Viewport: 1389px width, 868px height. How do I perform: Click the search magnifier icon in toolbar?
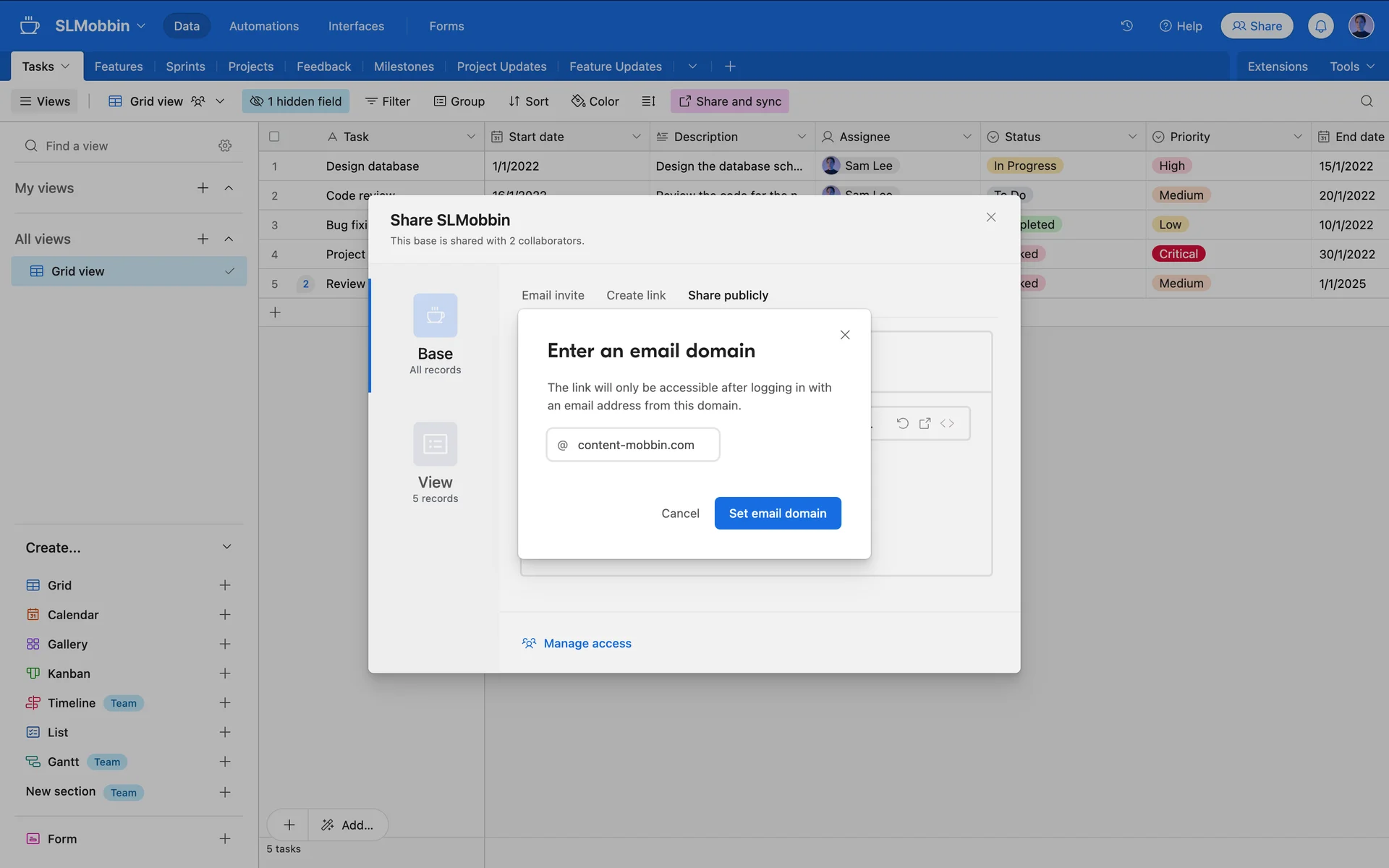1366,101
